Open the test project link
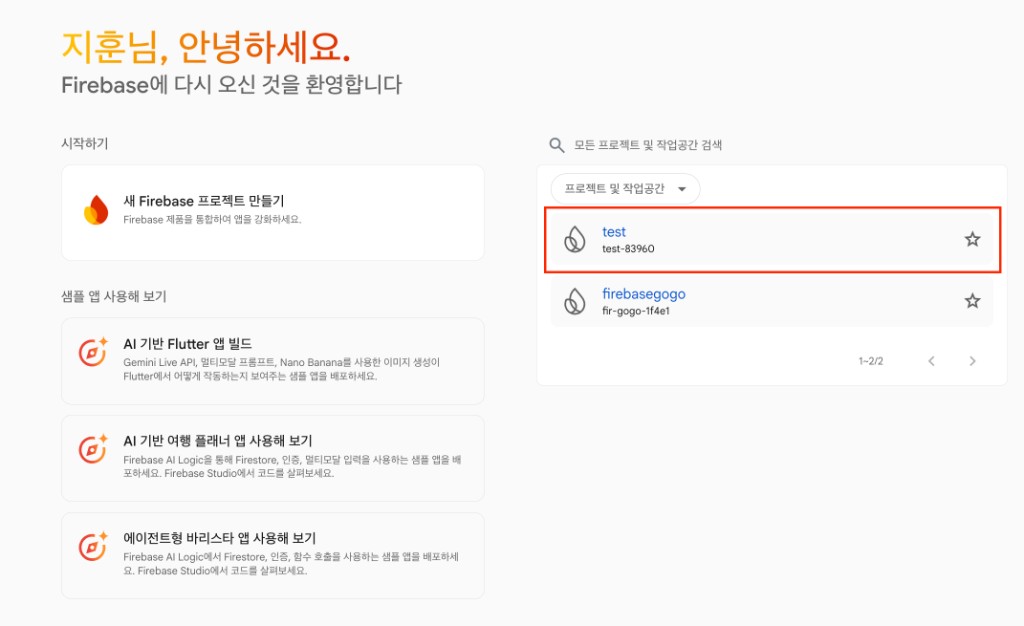This screenshot has height=626, width=1024. pos(614,232)
